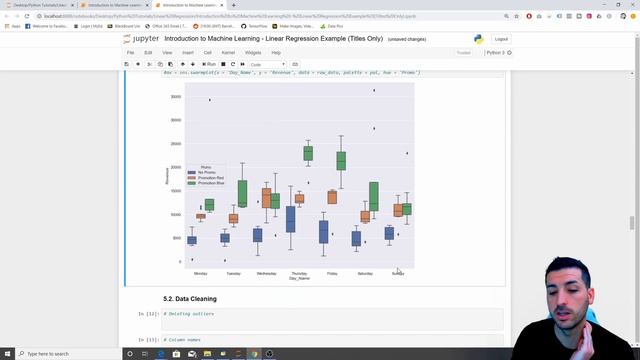Open the command palette keyboard icon
Screen dimensions: 640x360
tap(295, 64)
